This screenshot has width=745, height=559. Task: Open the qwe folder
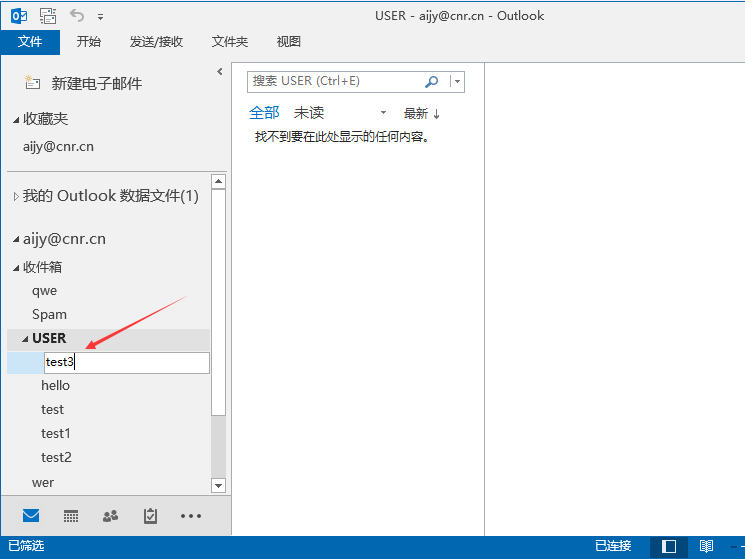point(45,291)
